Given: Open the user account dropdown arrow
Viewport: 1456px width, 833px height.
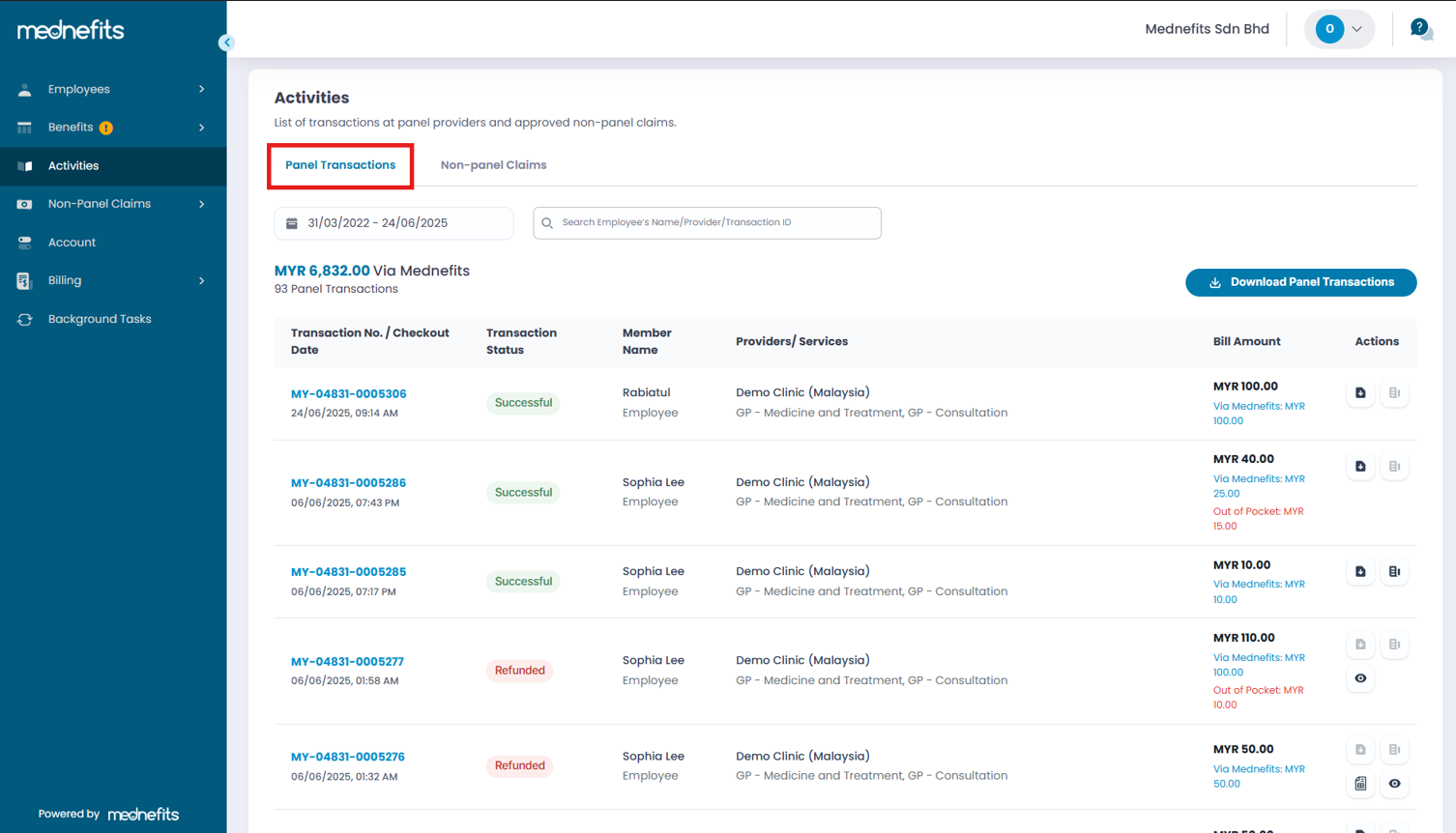Looking at the screenshot, I should point(1357,29).
